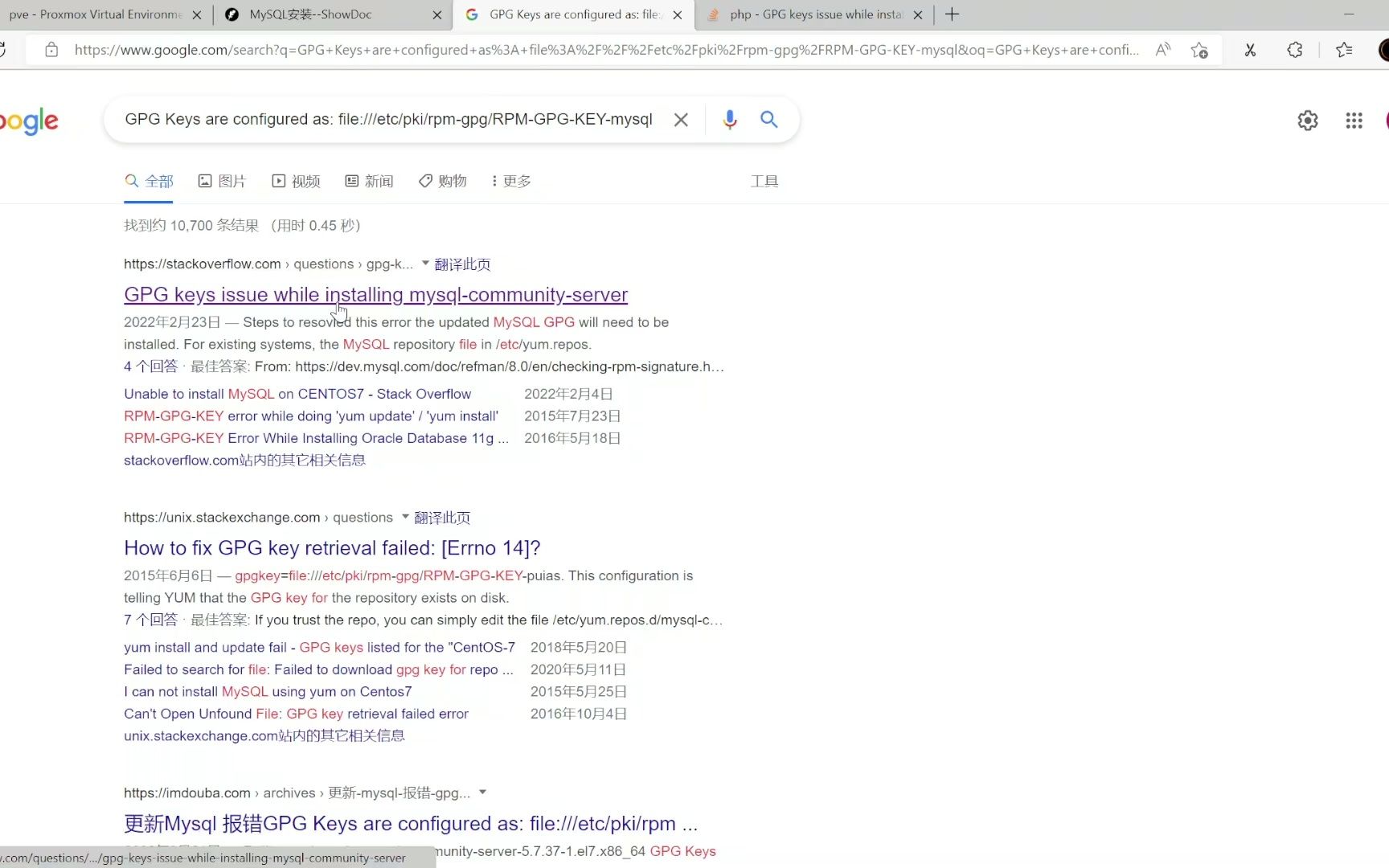Open the Google apps grid
Image resolution: width=1389 pixels, height=868 pixels.
pos(1354,120)
